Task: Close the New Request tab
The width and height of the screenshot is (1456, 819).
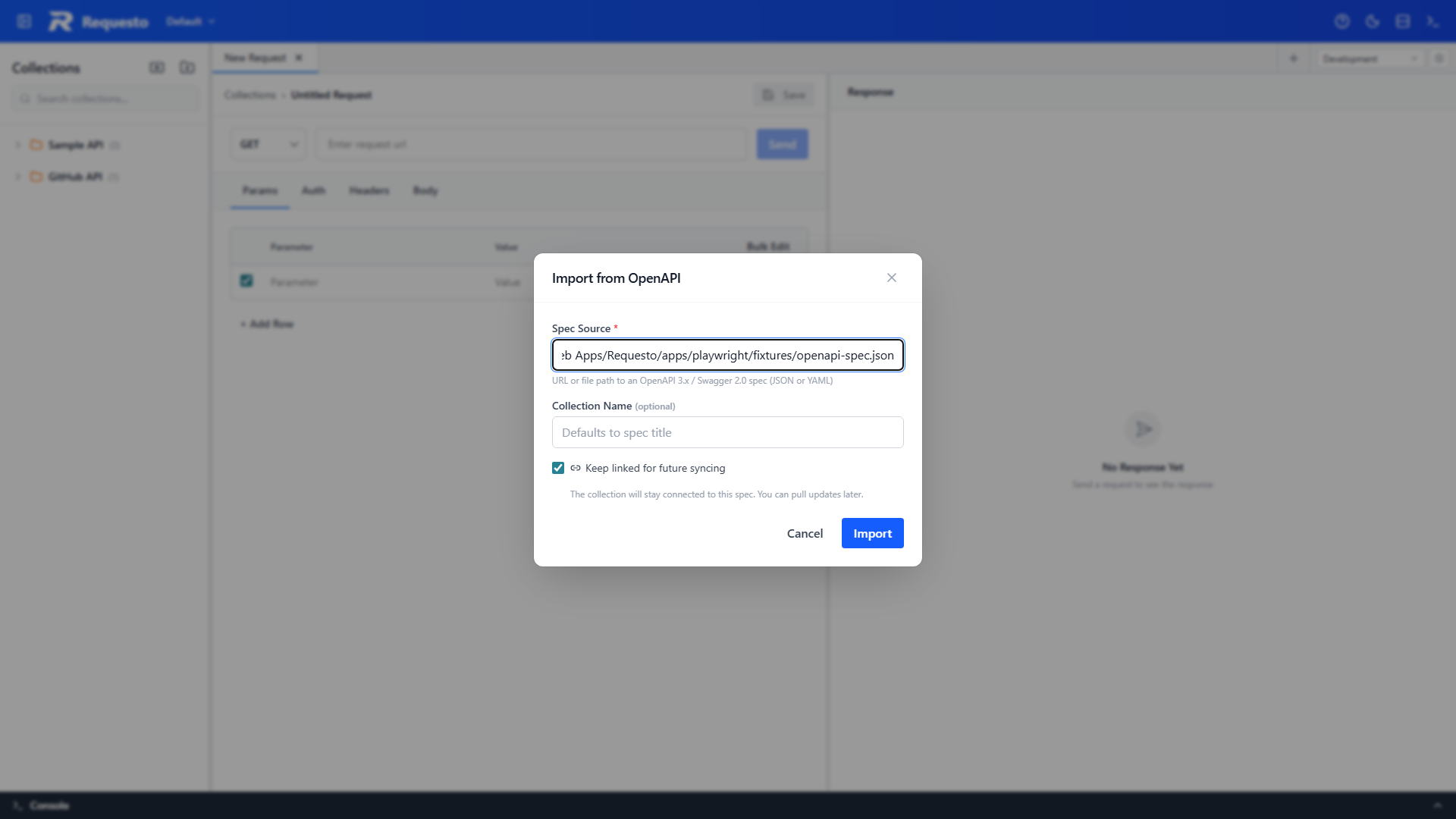Action: (x=300, y=58)
